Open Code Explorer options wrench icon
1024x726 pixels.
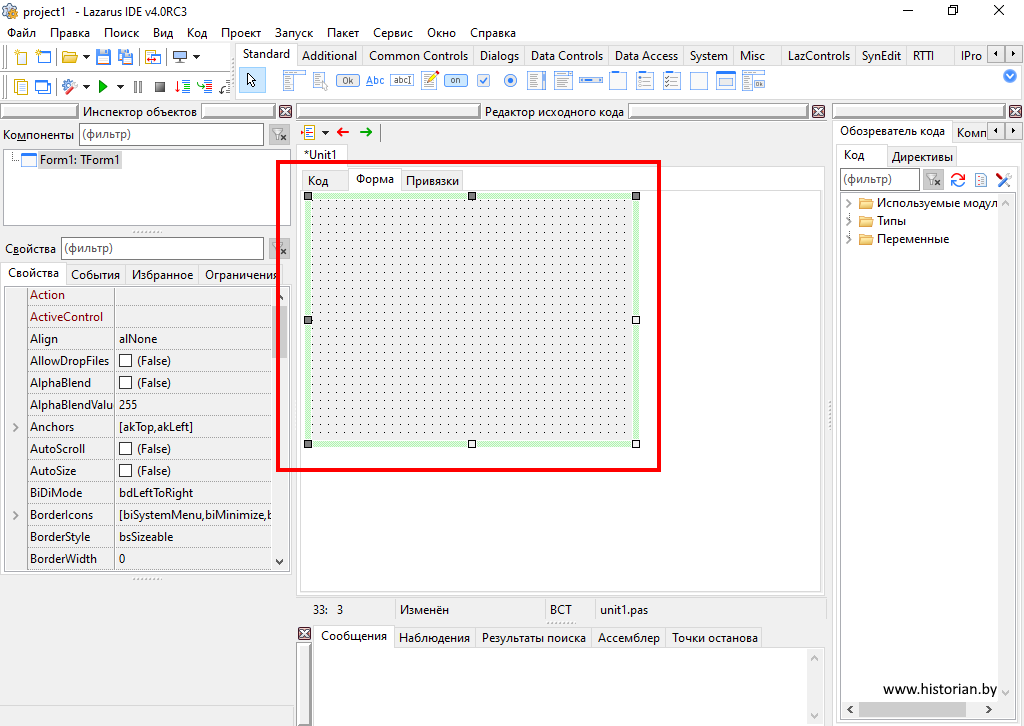[x=1003, y=180]
